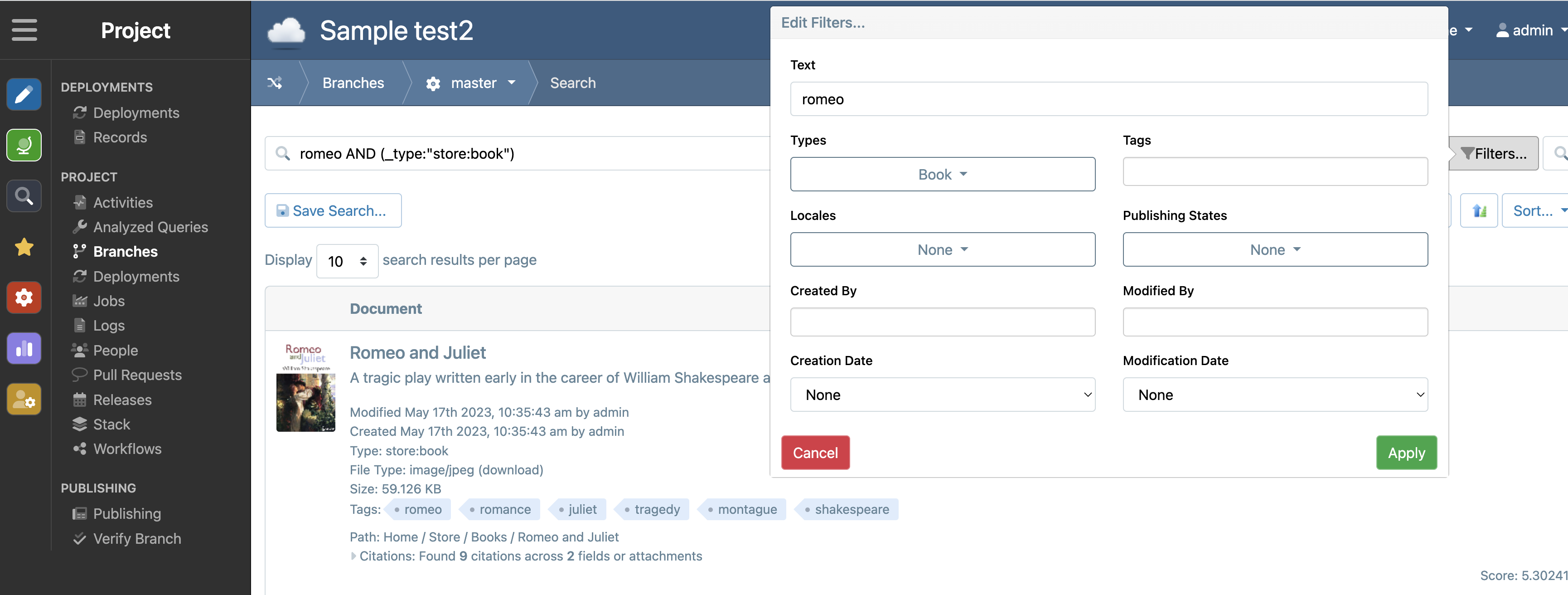Adjust the results per page stepper

pyautogui.click(x=363, y=261)
